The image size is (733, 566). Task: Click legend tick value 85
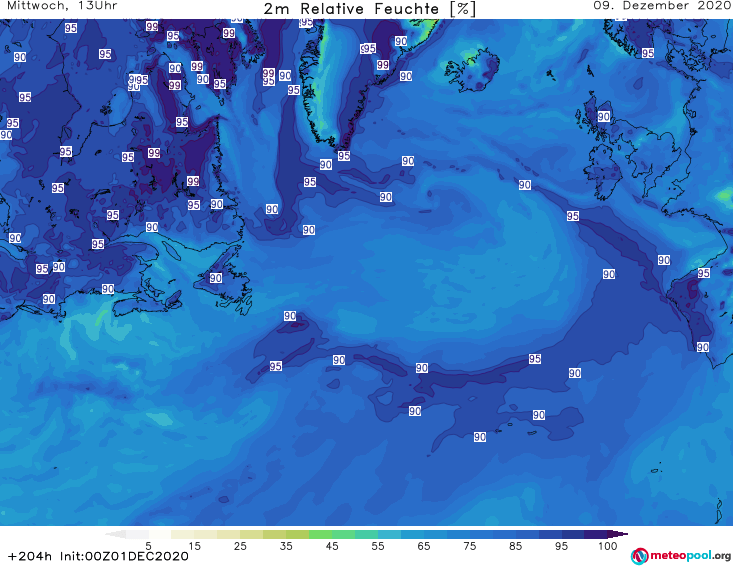coord(515,546)
